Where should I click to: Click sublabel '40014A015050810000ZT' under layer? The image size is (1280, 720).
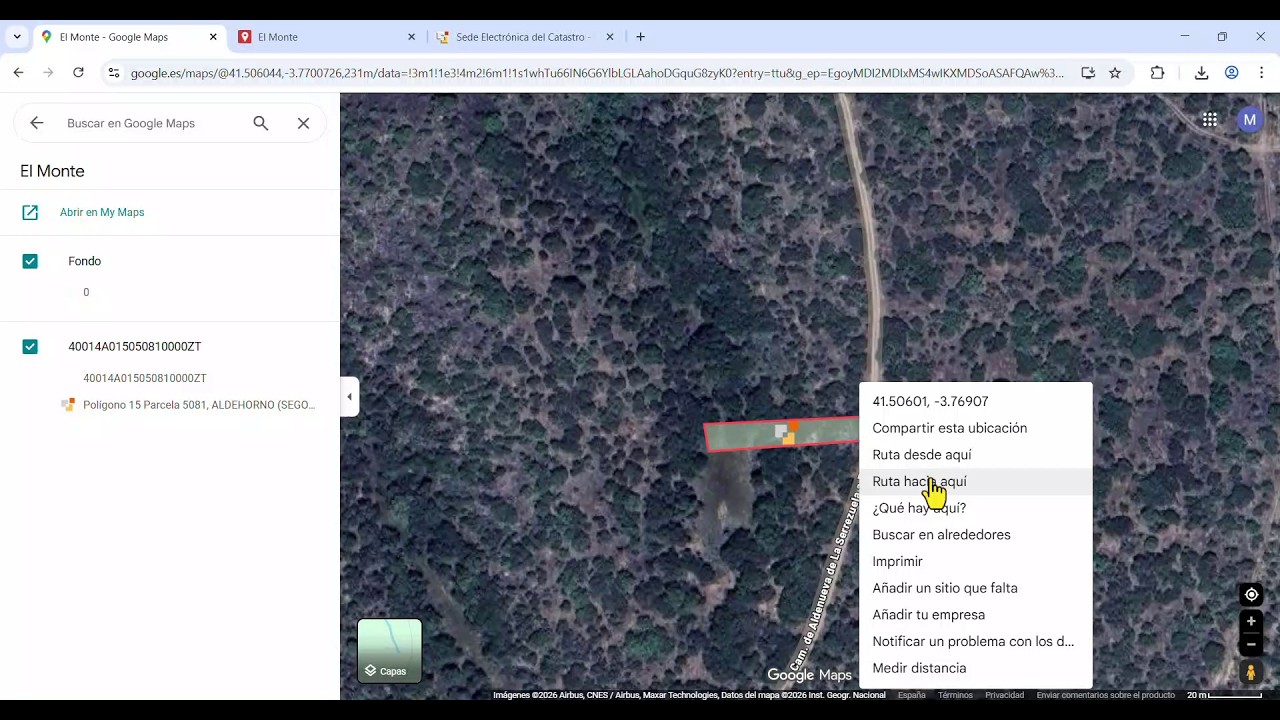[x=145, y=378]
